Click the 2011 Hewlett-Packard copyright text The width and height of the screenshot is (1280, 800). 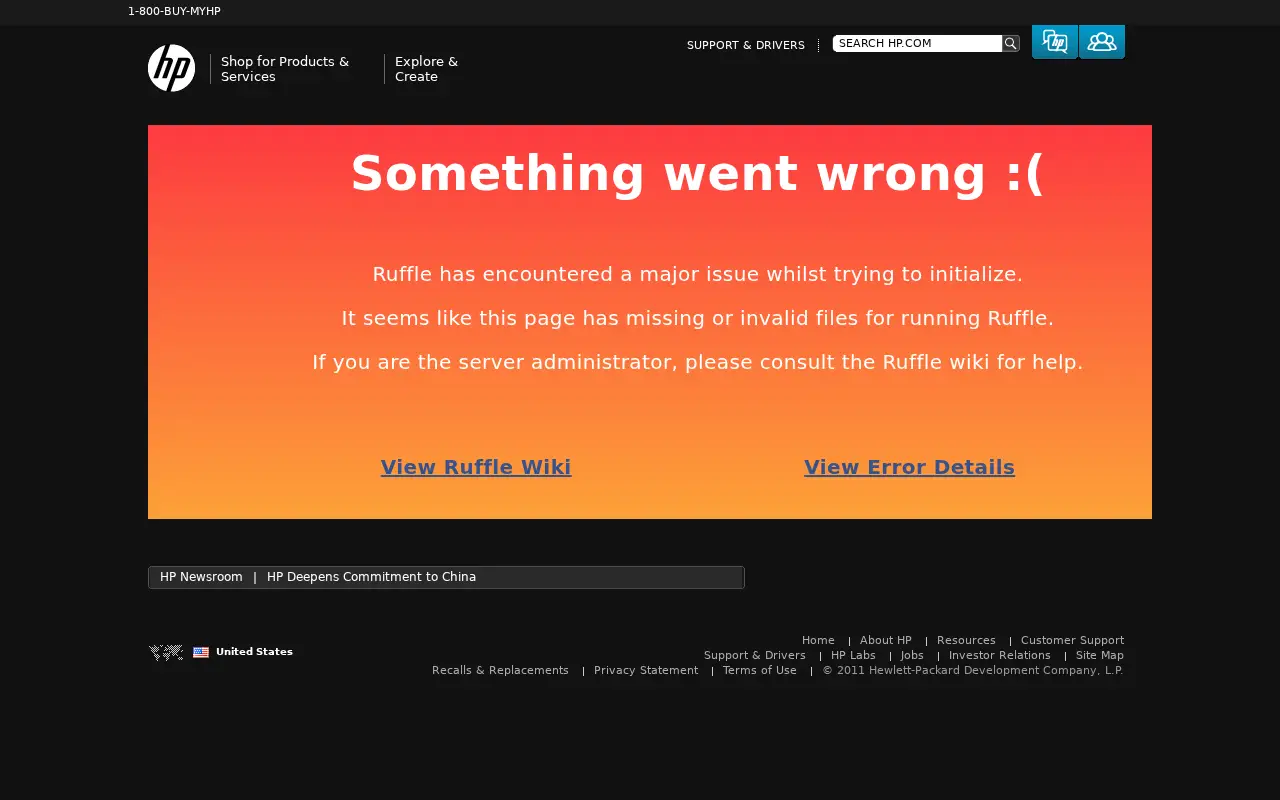973,670
